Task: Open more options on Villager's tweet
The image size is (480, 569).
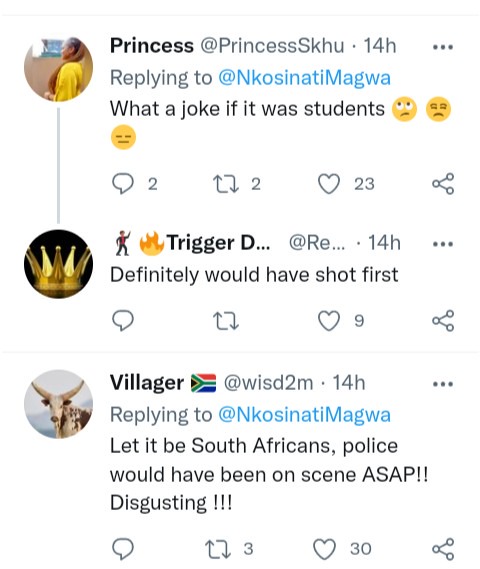Action: click(443, 384)
